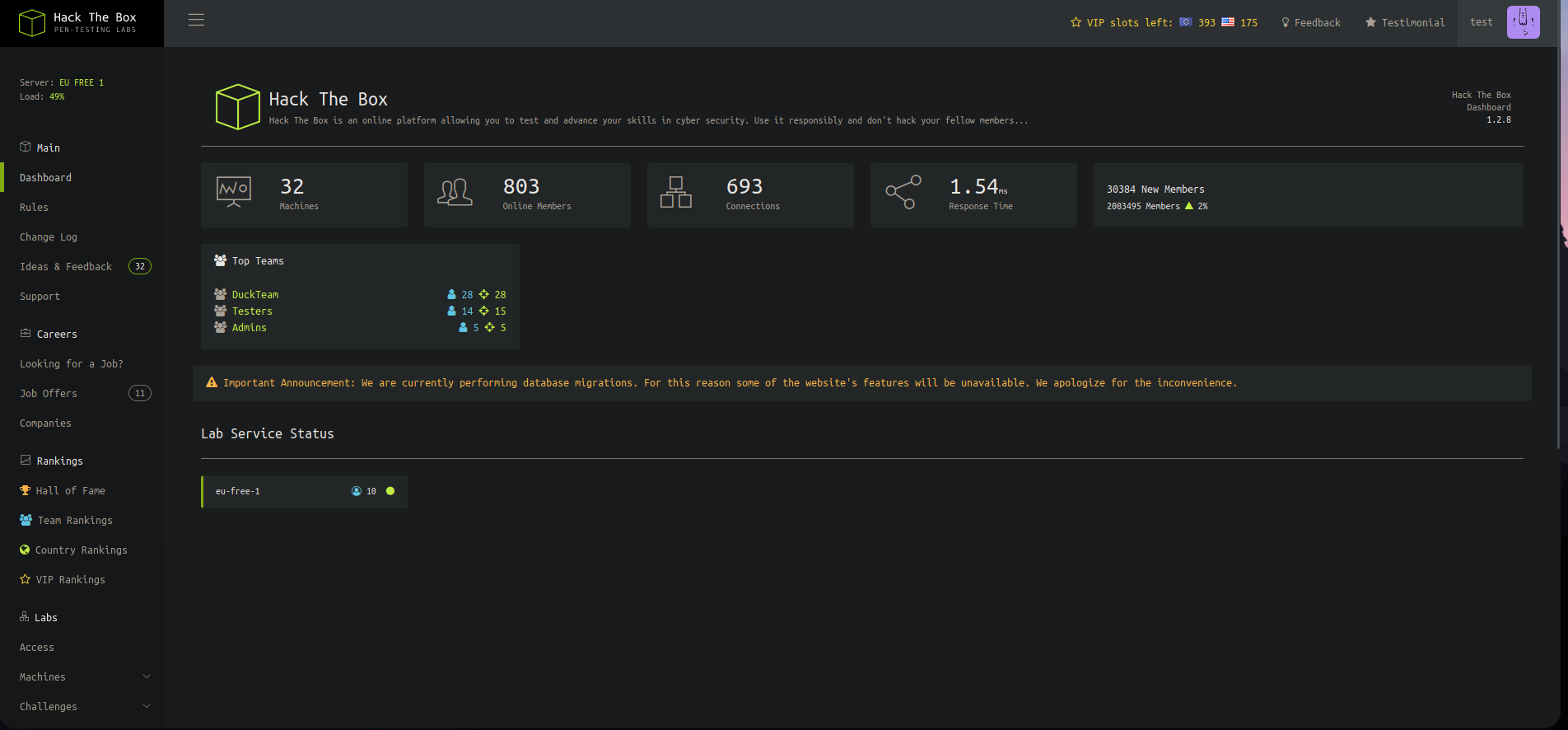The image size is (1568, 730).
Task: Open Hall of Fame rankings
Action: click(70, 490)
